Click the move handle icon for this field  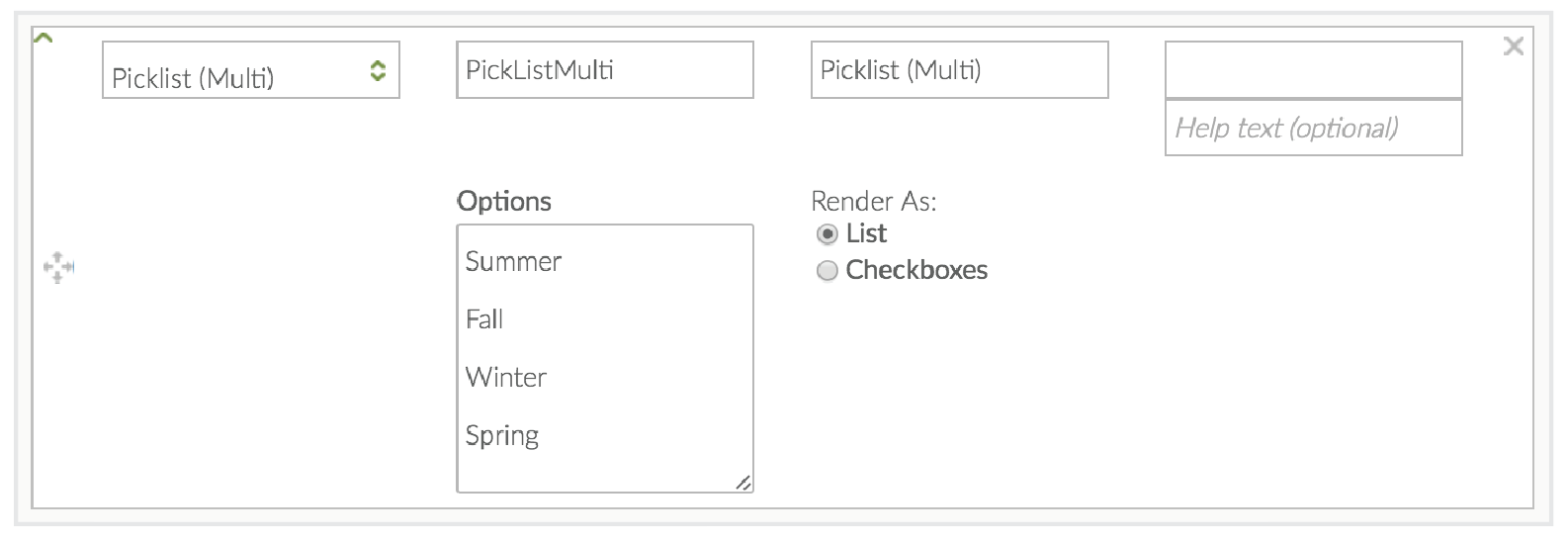tap(58, 267)
